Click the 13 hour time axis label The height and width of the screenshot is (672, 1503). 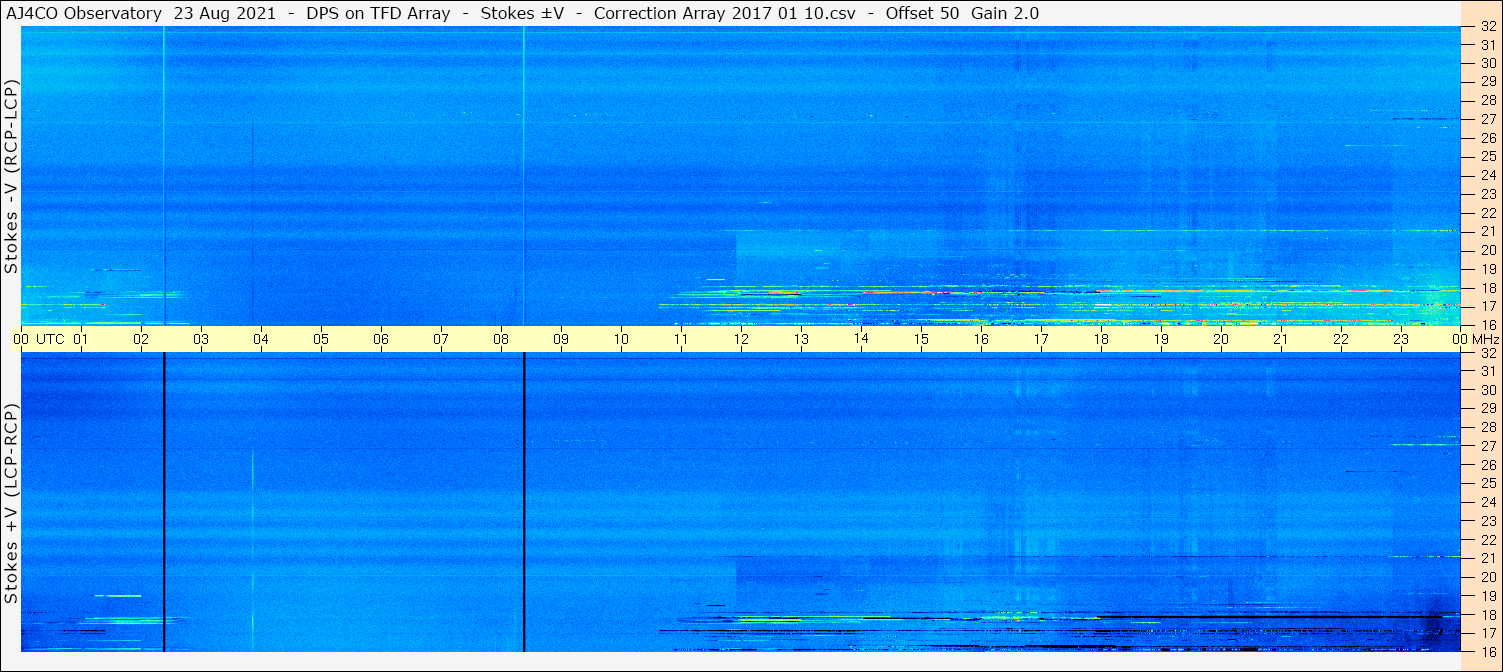(x=801, y=339)
